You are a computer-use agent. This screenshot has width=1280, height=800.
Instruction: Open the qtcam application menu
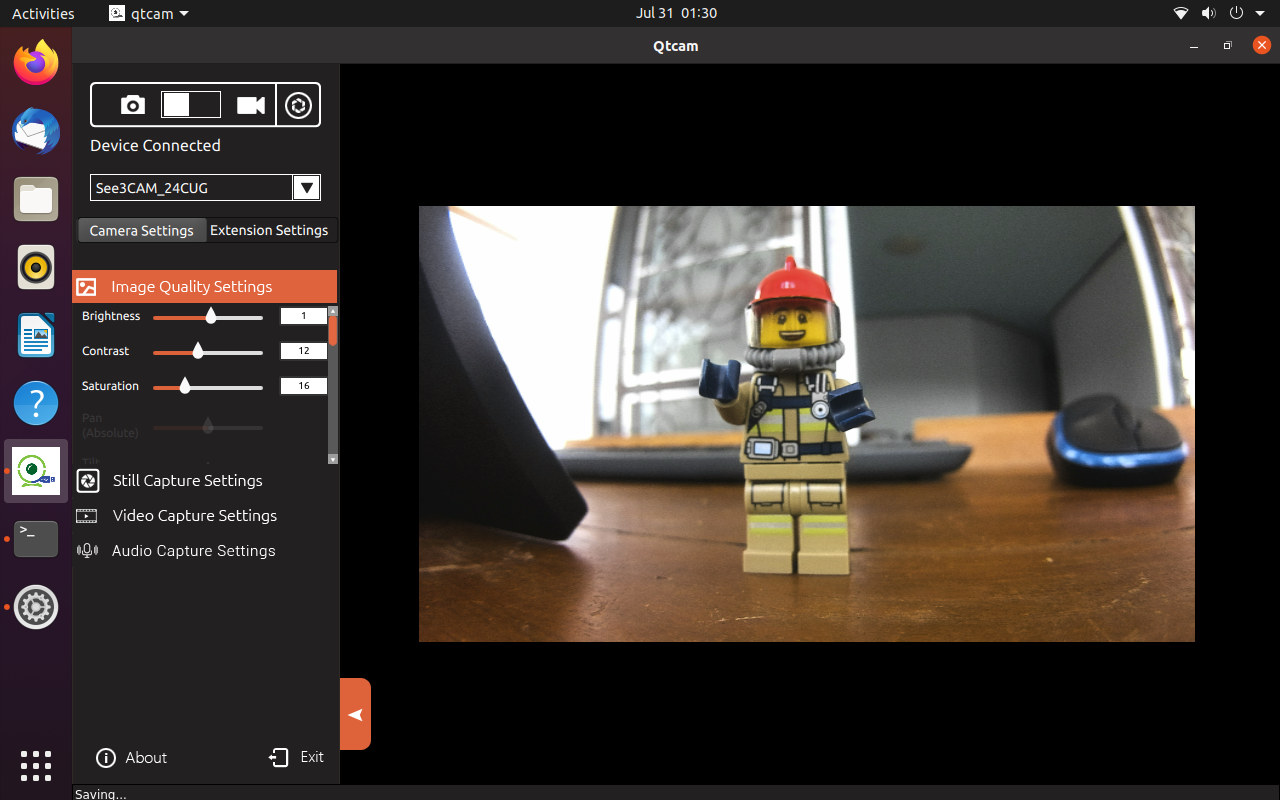click(149, 13)
